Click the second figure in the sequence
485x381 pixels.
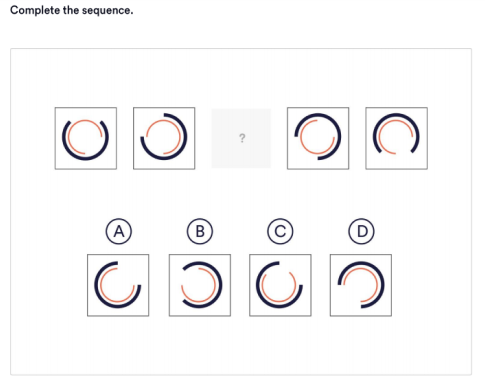coord(164,138)
